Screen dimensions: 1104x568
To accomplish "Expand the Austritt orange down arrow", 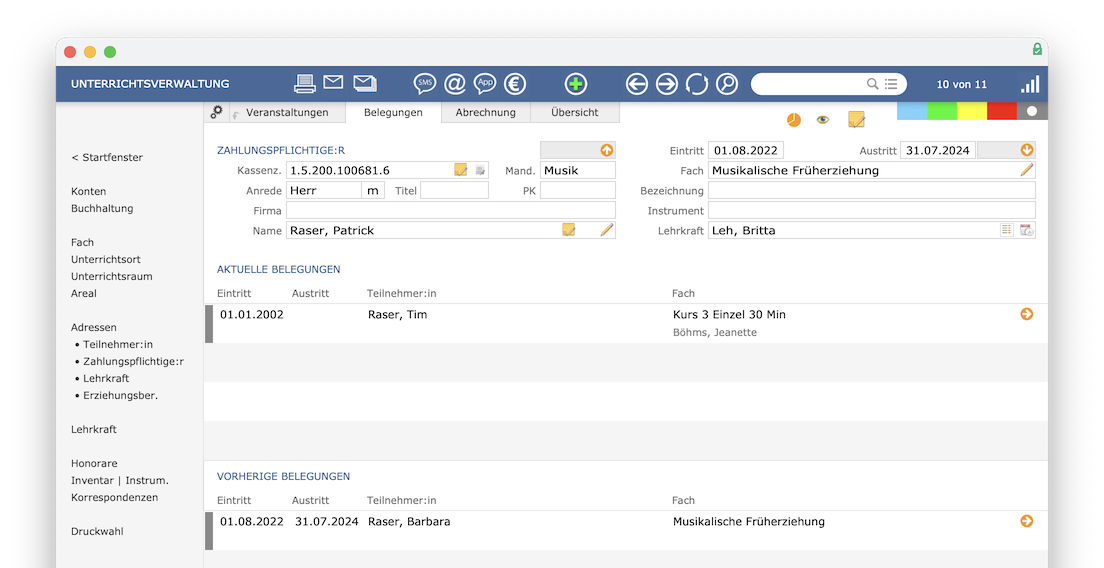I will pos(1027,150).
